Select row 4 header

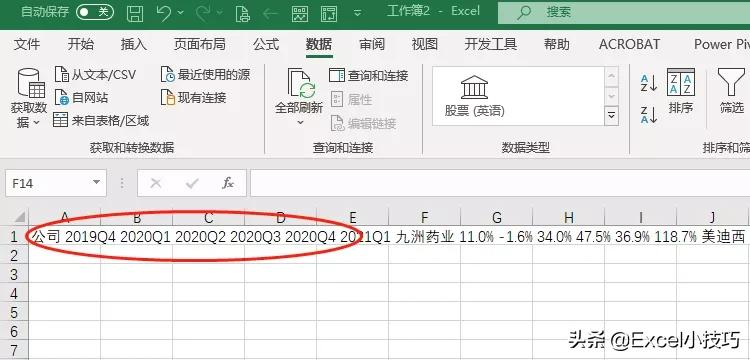click(x=14, y=293)
